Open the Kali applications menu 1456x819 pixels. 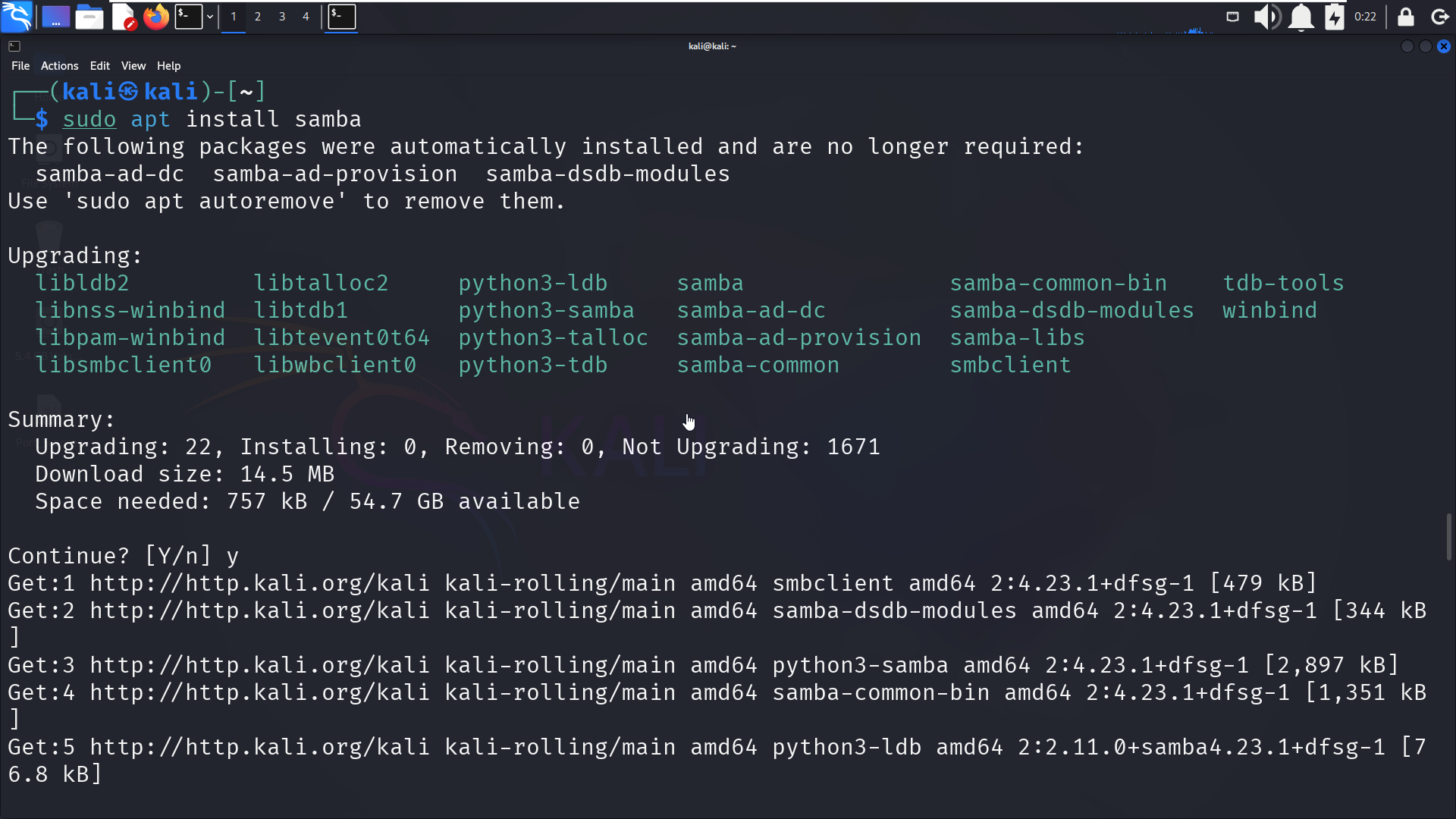17,17
